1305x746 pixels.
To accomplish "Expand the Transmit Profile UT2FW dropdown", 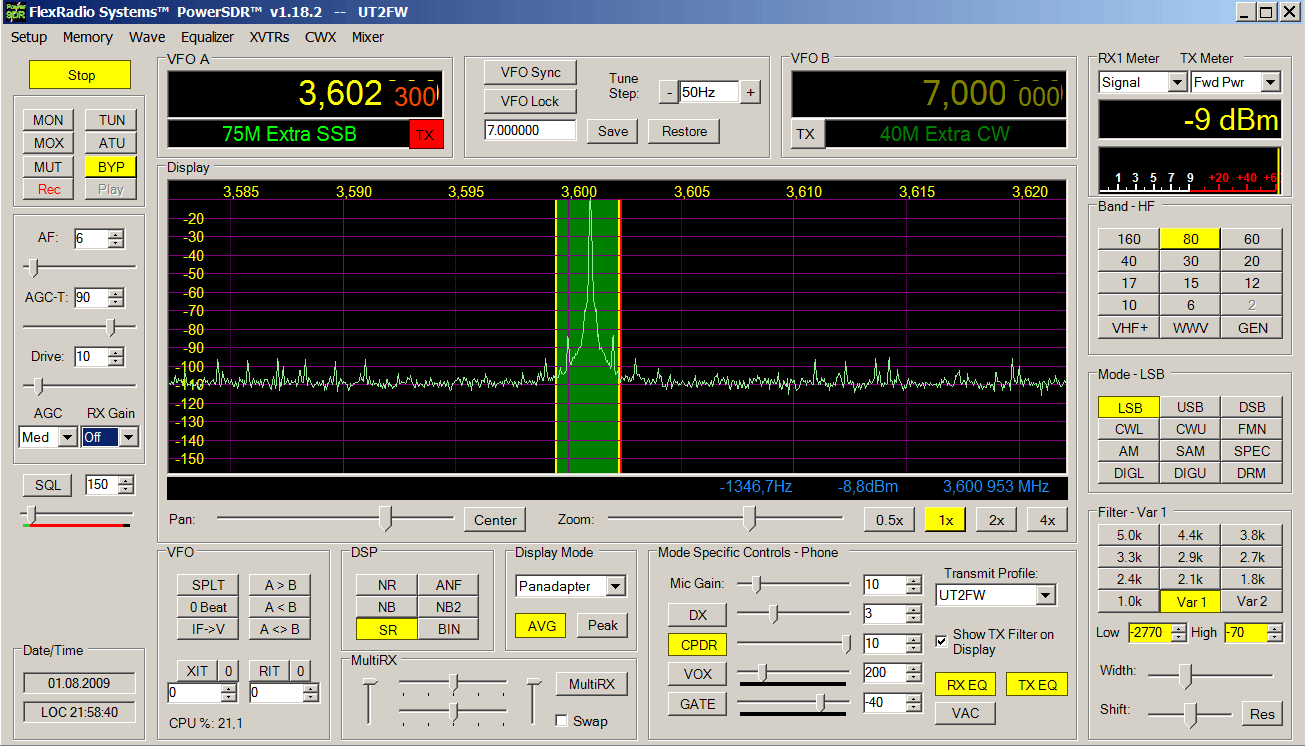I will click(x=1045, y=595).
